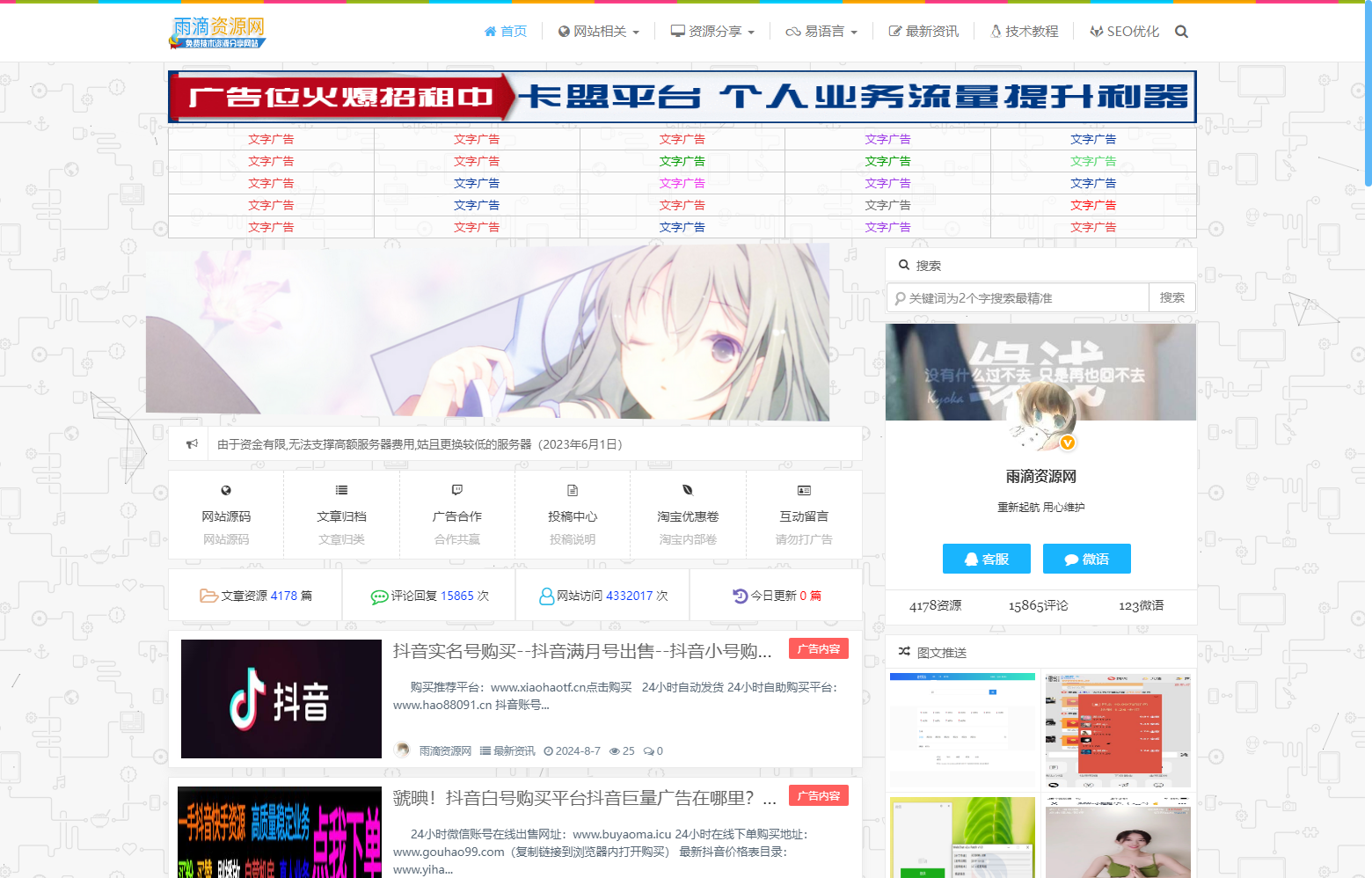This screenshot has width=1372, height=878.
Task: Open 技术教程 menu item
Action: (x=1025, y=32)
